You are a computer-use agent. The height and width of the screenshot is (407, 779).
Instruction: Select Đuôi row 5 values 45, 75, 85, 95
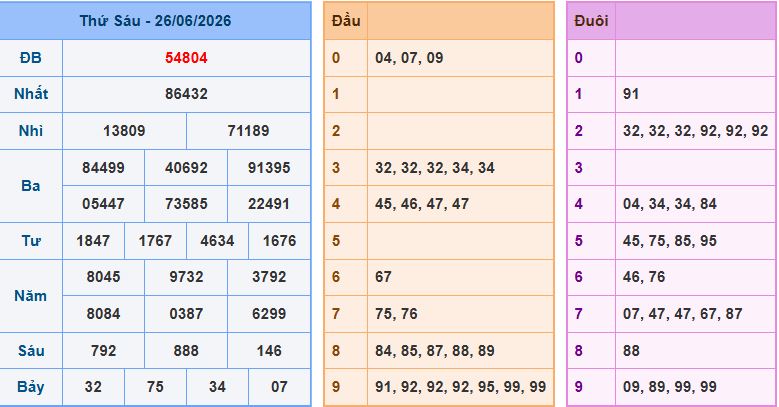click(x=670, y=242)
